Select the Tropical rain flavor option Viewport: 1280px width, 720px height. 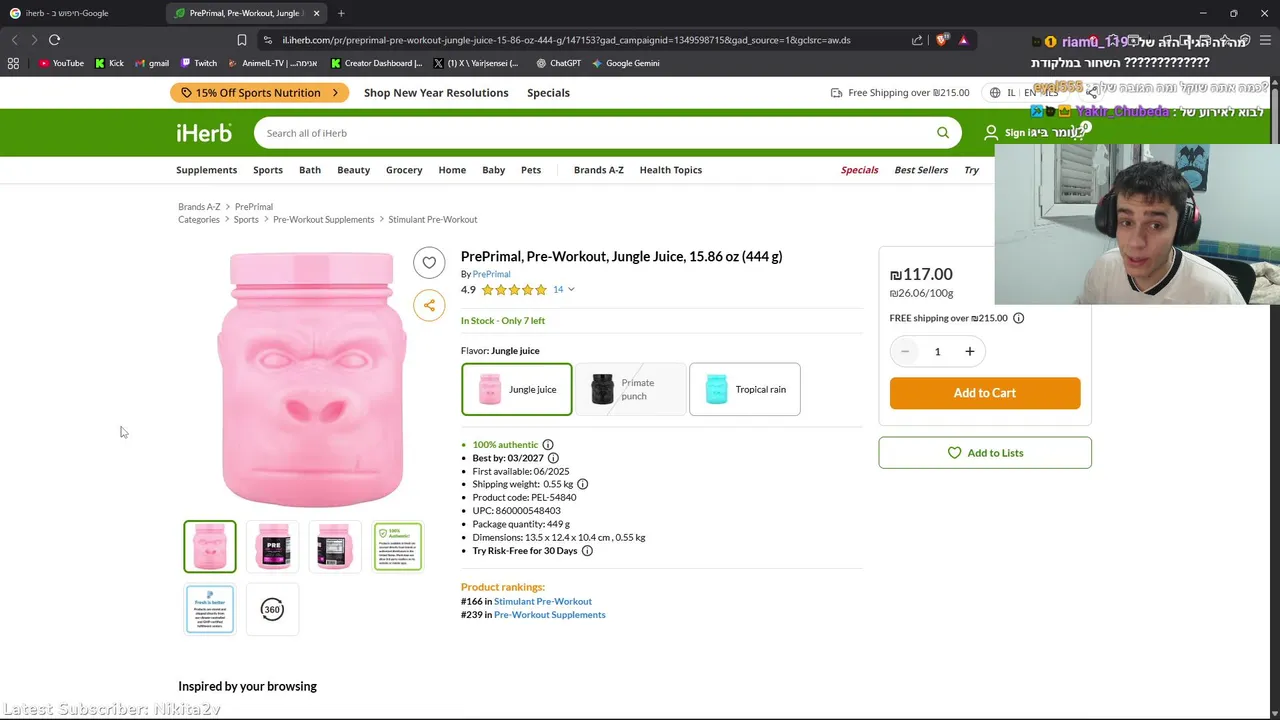click(x=745, y=389)
